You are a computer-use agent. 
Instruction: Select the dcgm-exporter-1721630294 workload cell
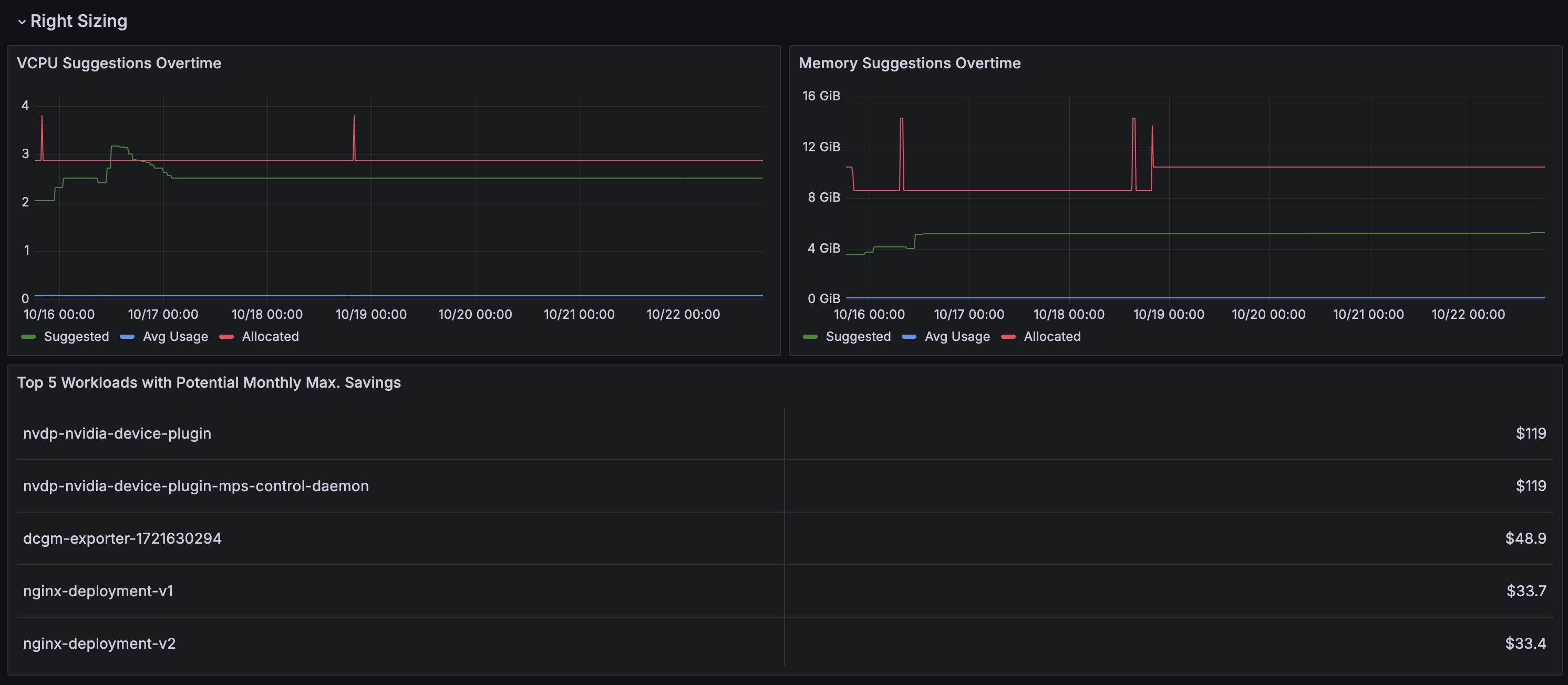point(400,538)
